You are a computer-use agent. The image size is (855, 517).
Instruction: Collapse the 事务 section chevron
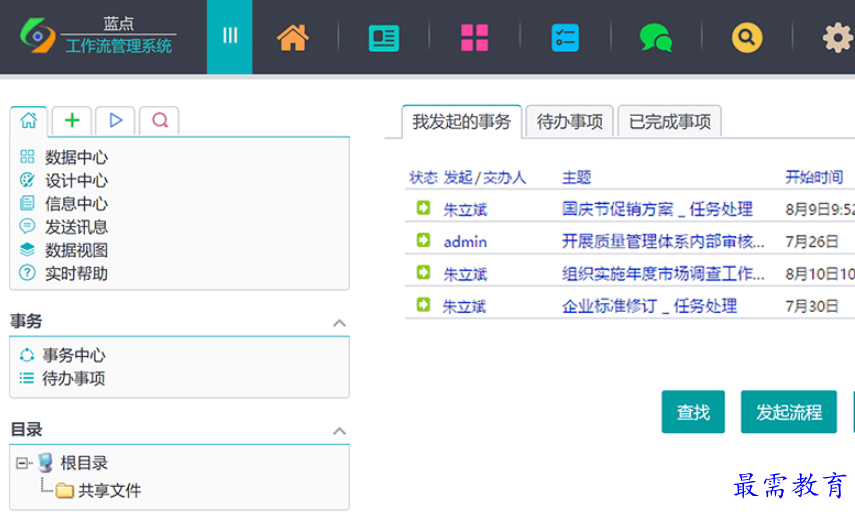(339, 323)
